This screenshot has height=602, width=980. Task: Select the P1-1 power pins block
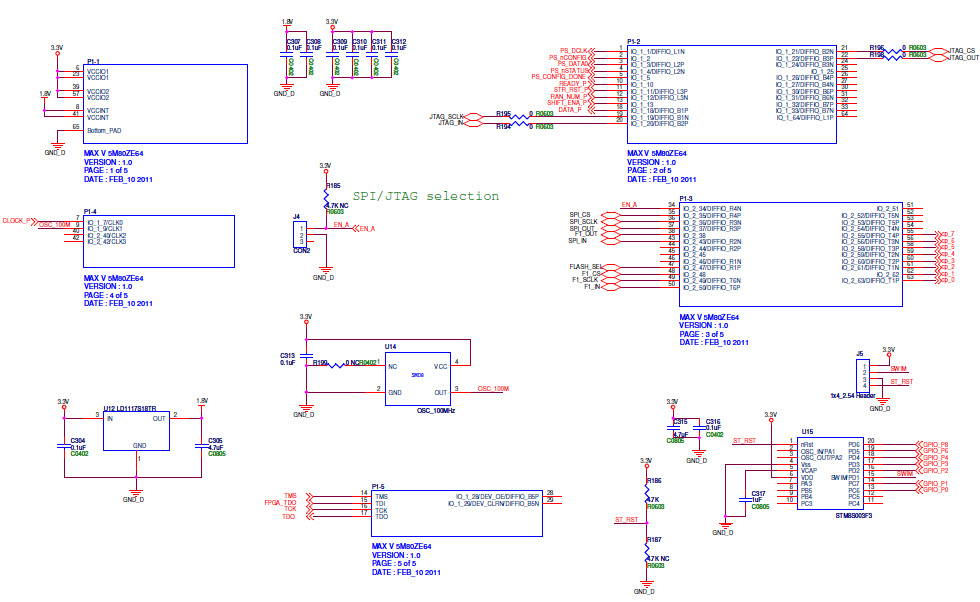tap(166, 104)
